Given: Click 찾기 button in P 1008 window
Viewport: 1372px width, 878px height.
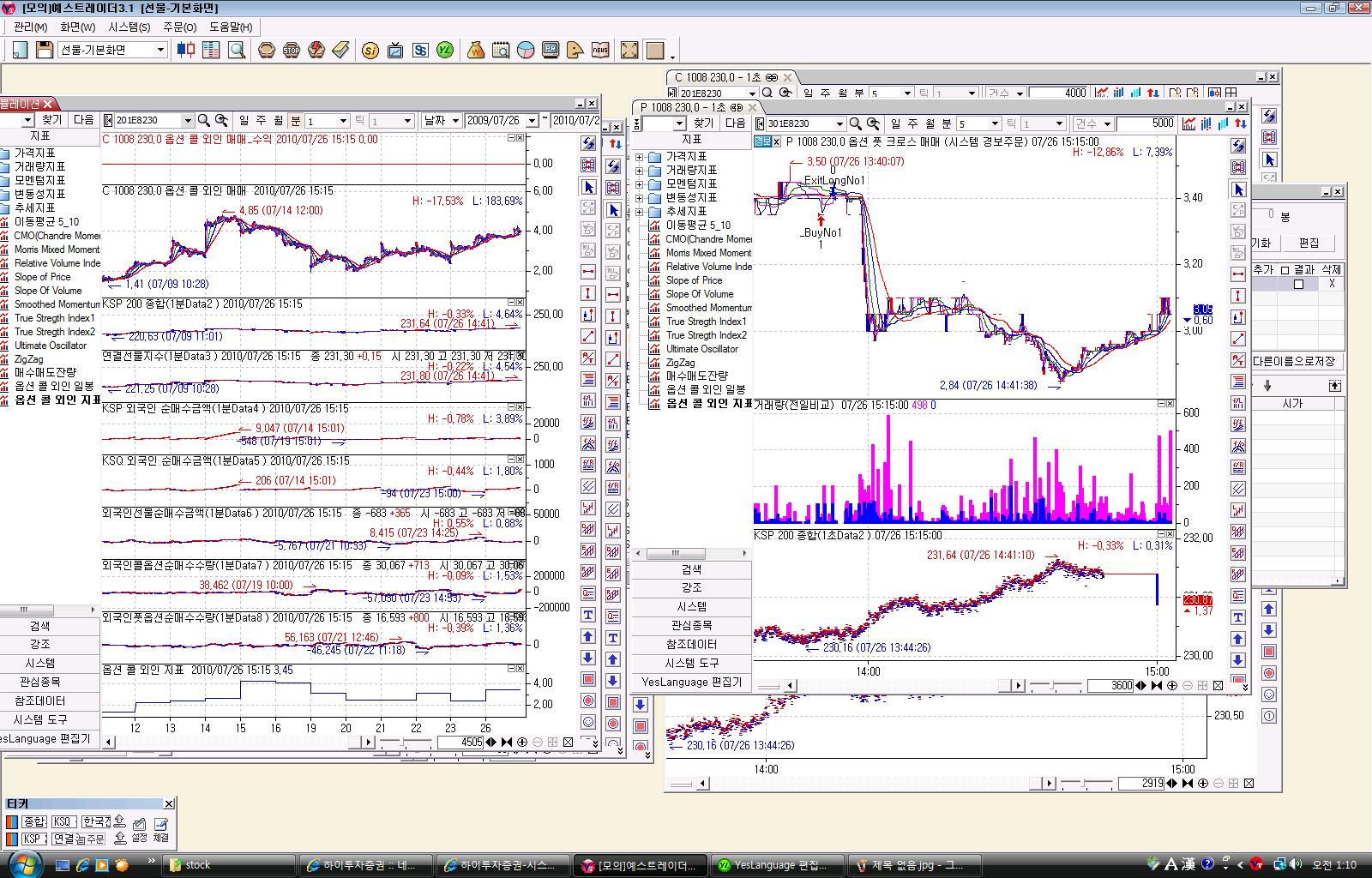Looking at the screenshot, I should (x=703, y=123).
